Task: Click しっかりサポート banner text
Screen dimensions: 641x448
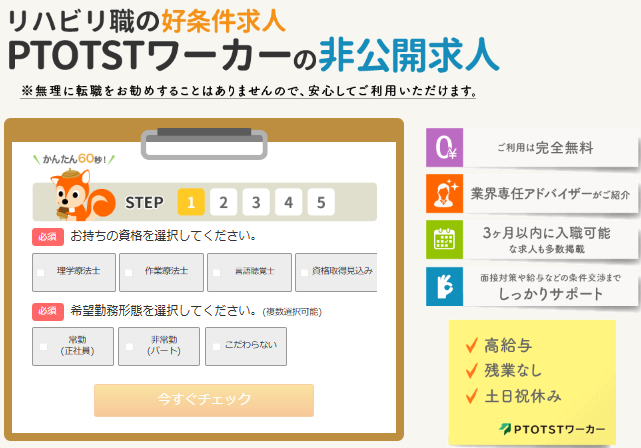Action: [551, 294]
